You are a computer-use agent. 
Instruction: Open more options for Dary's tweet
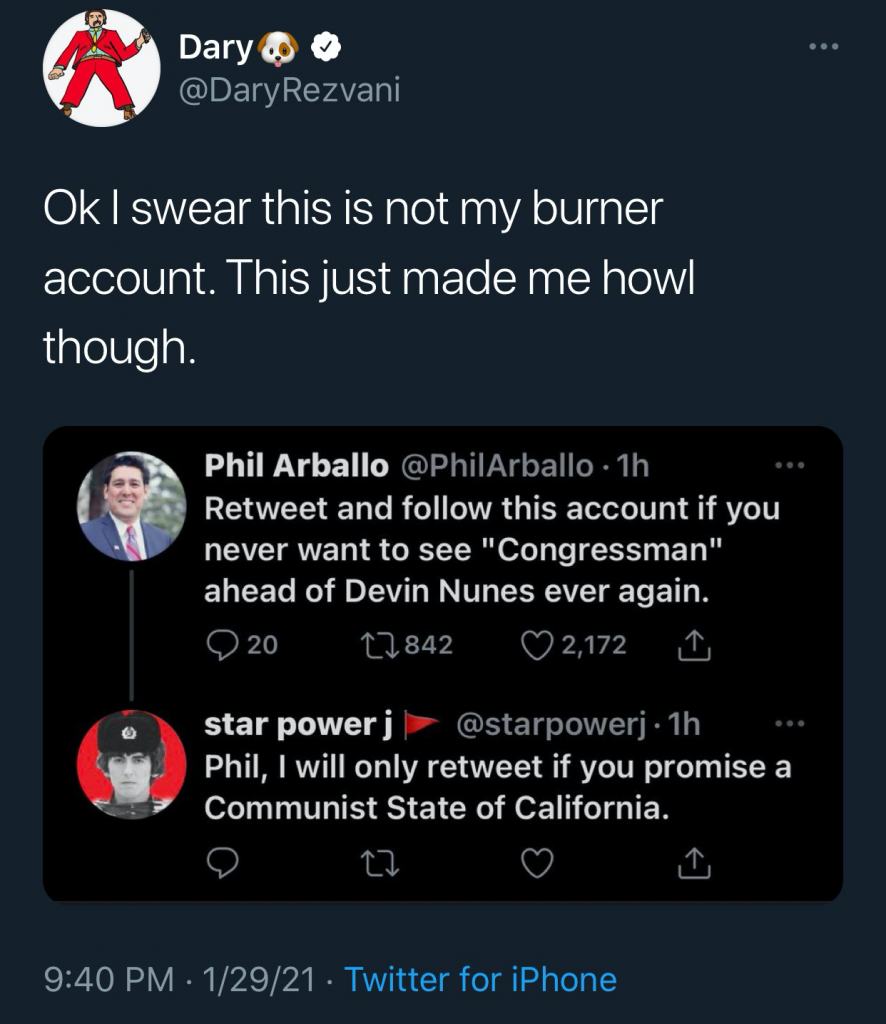coord(825,48)
